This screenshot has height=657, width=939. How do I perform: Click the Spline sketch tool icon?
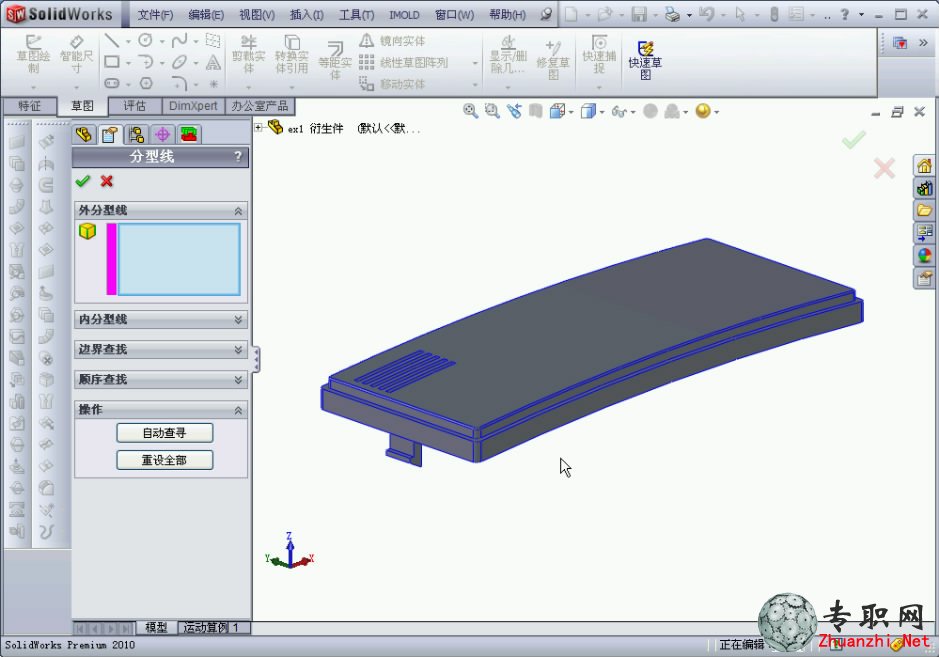click(178, 40)
